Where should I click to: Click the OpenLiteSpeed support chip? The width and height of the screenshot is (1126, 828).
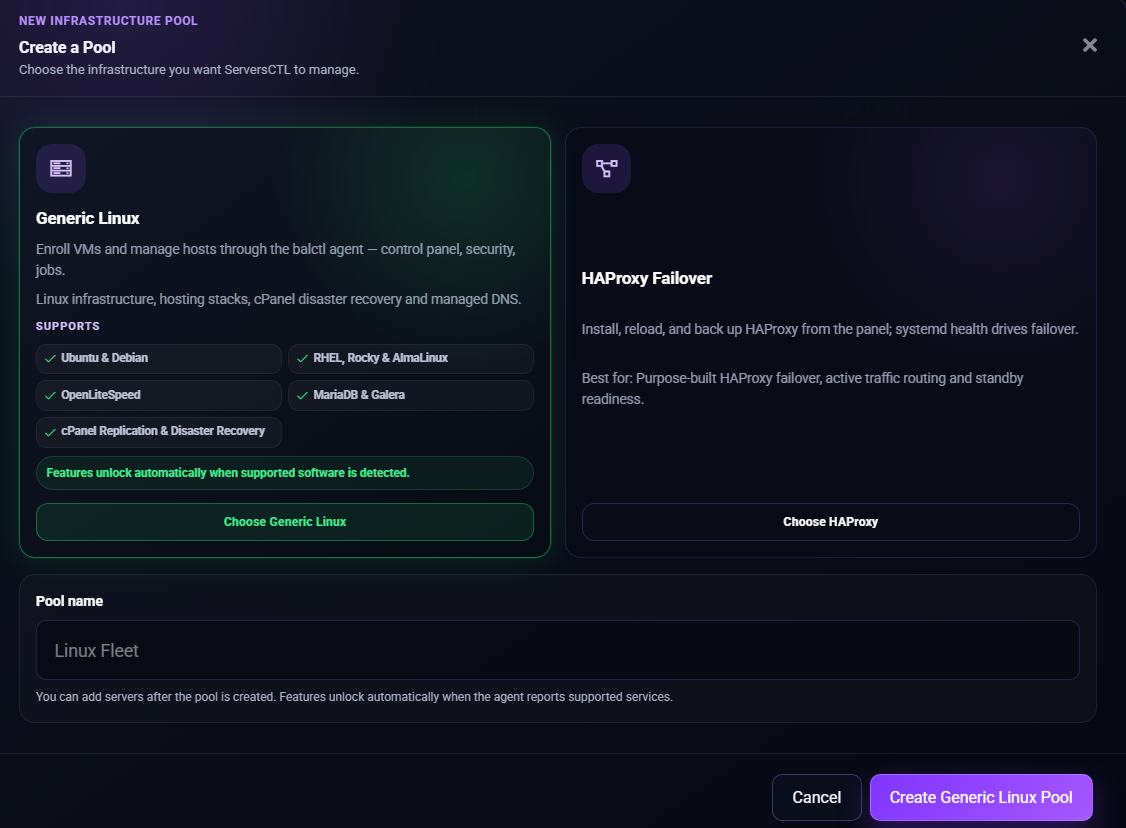[x=159, y=395]
